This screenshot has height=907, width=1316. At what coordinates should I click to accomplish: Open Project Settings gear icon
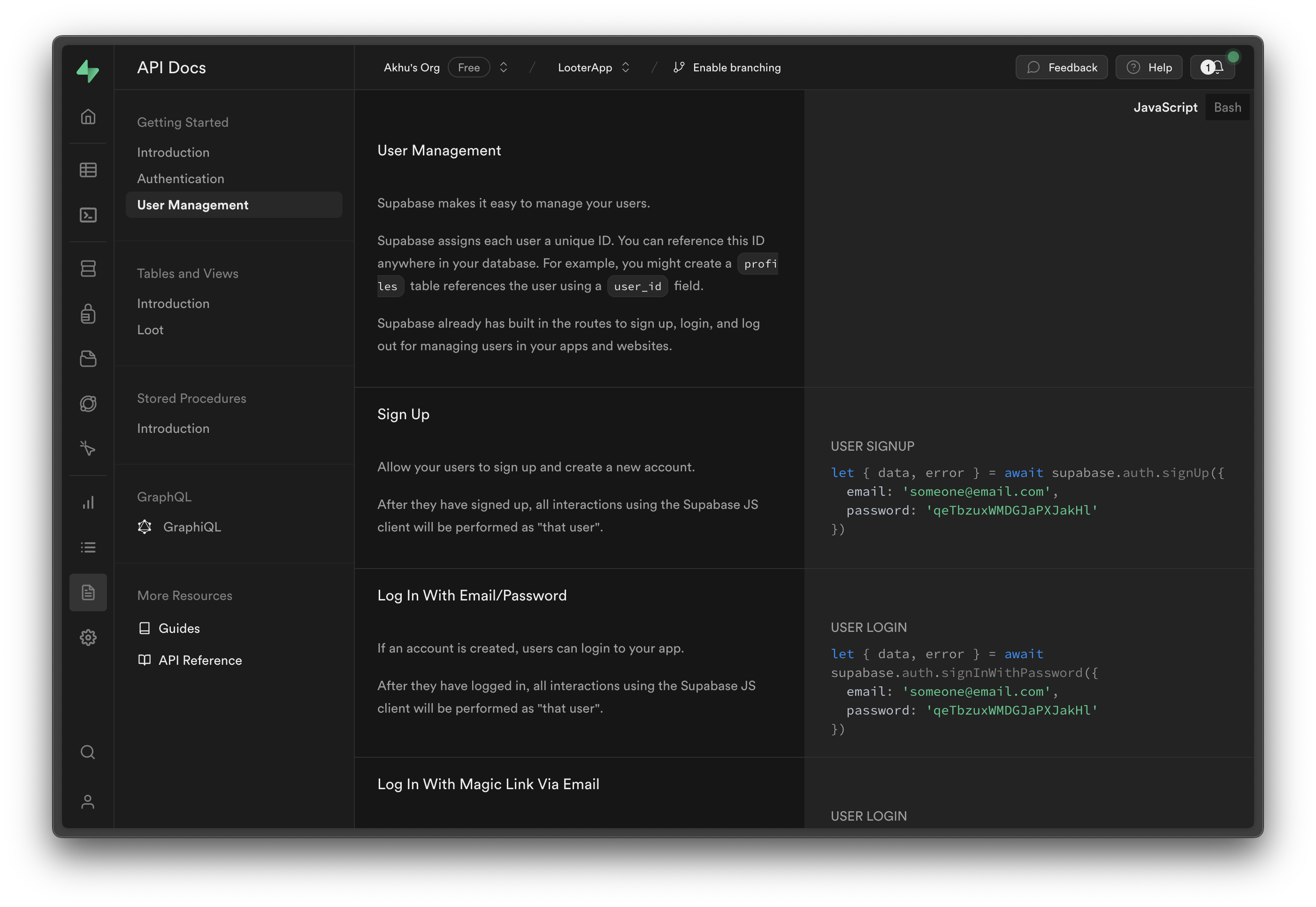point(88,637)
